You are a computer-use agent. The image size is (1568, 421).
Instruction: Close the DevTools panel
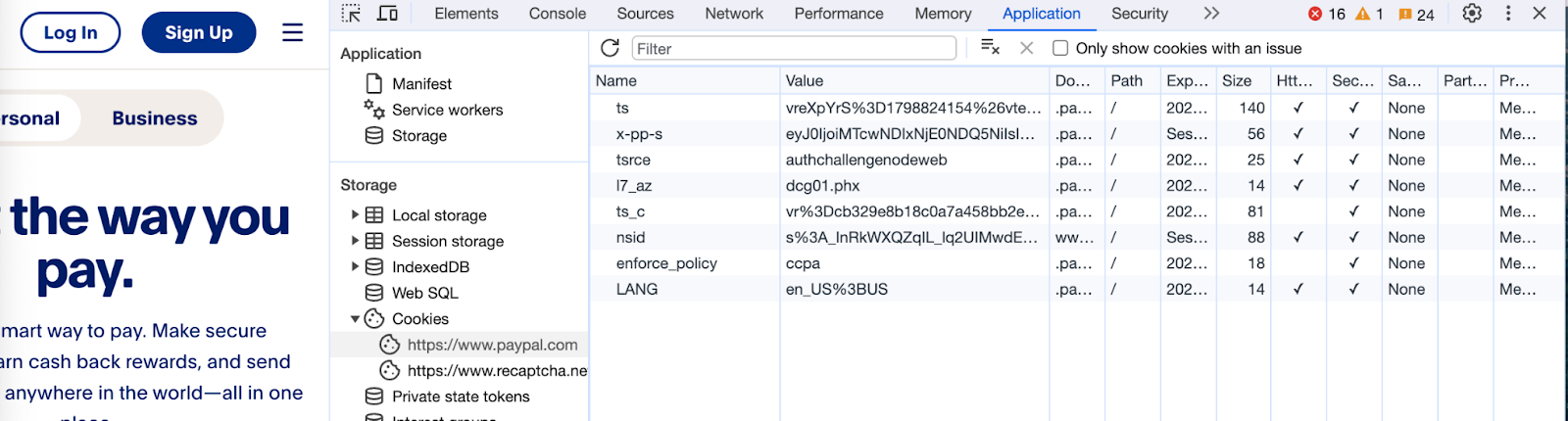tap(1540, 14)
